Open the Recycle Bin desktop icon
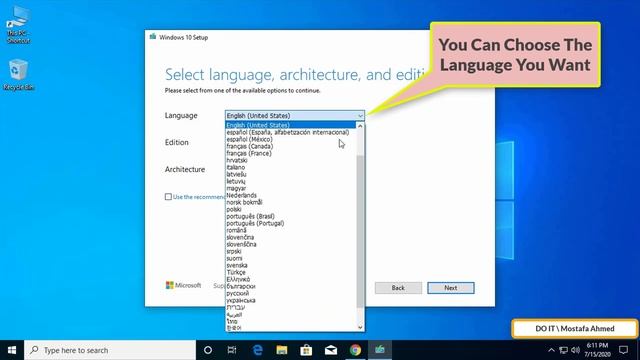 pyautogui.click(x=18, y=74)
